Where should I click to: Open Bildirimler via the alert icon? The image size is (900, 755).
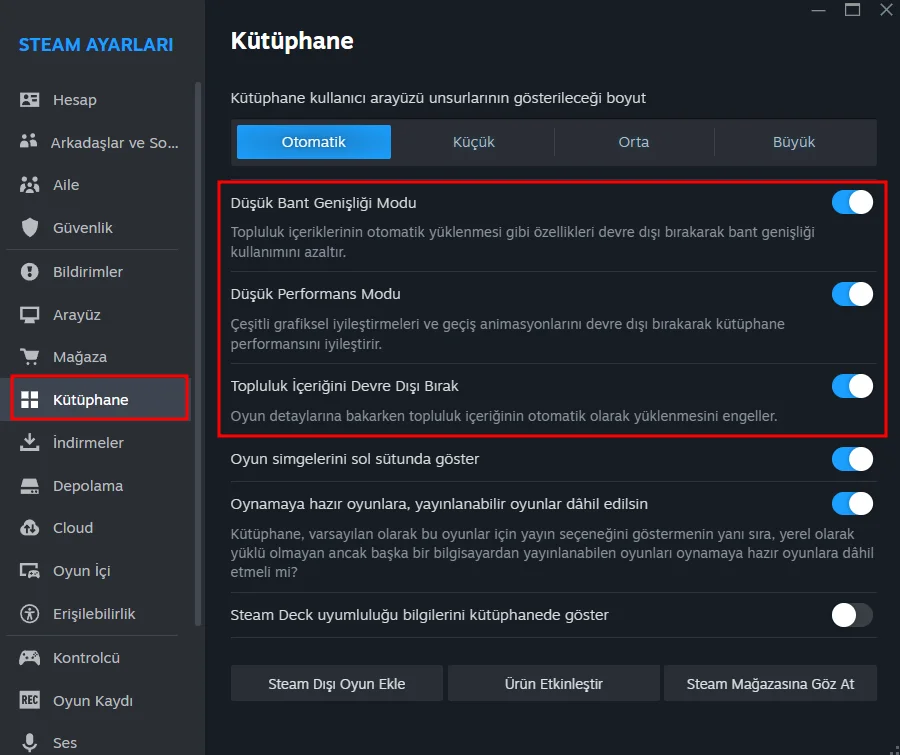[30, 272]
